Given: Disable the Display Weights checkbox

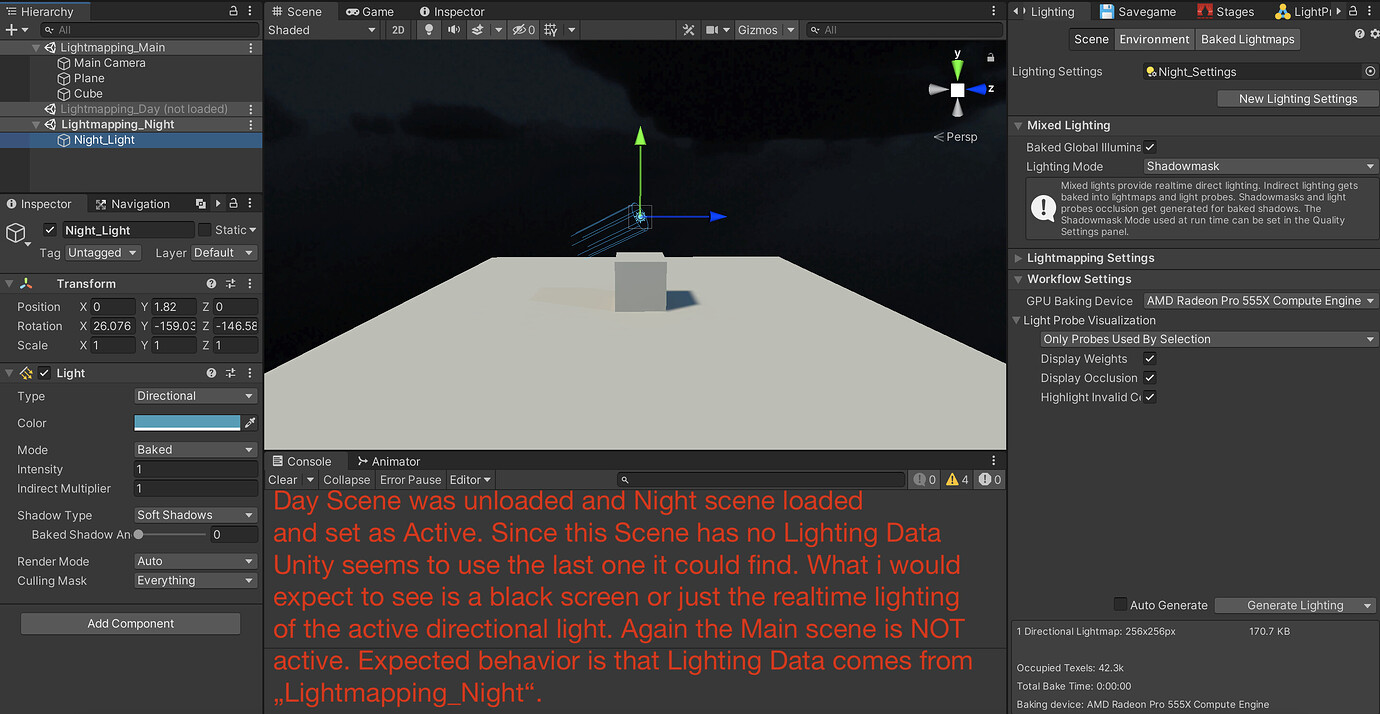Looking at the screenshot, I should [1149, 358].
